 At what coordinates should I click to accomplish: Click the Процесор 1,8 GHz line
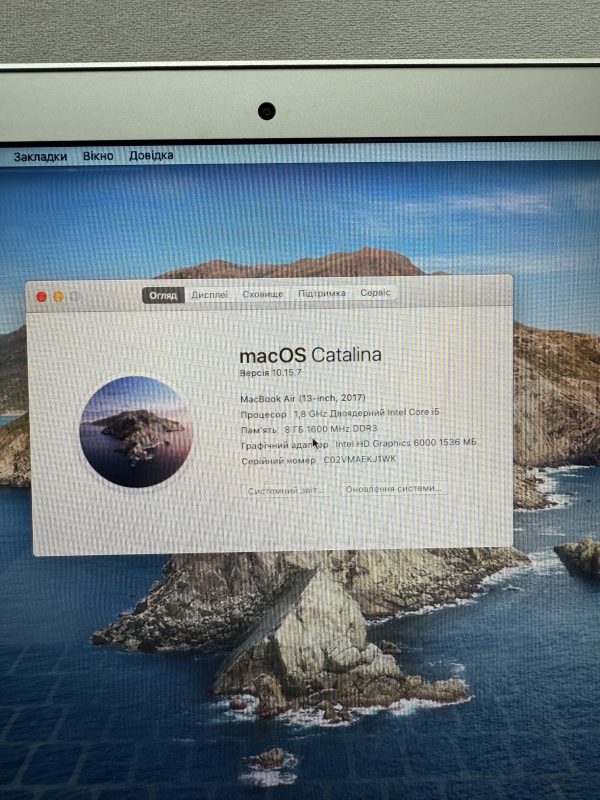click(x=340, y=413)
